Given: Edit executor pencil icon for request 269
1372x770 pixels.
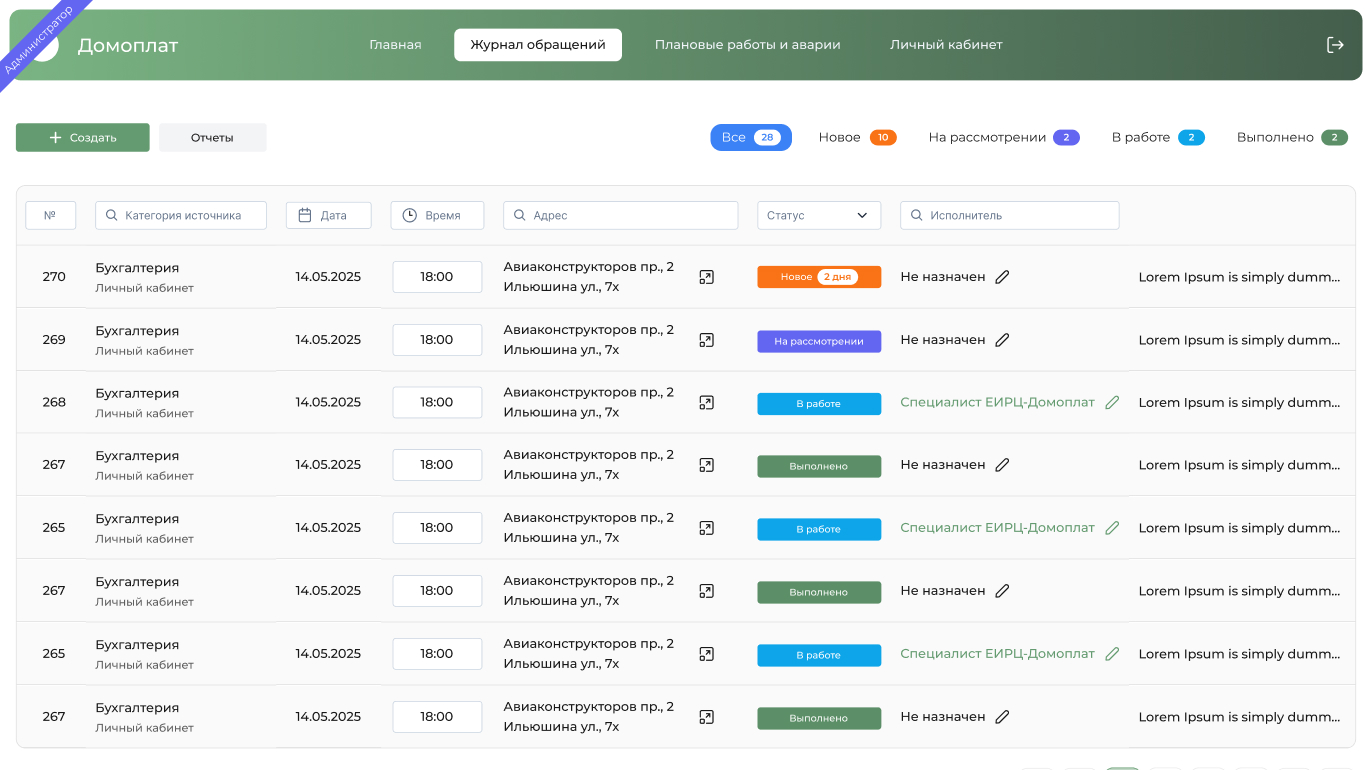Looking at the screenshot, I should (x=1002, y=340).
